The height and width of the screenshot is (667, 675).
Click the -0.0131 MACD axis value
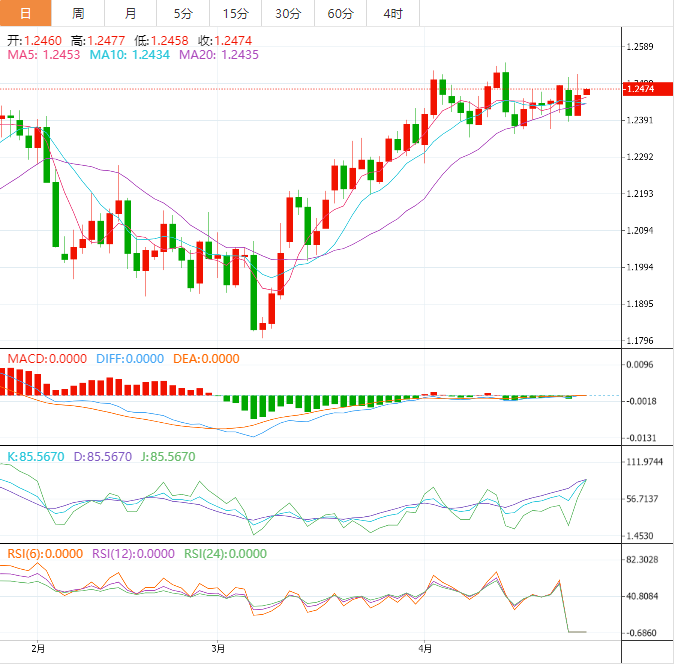[641, 438]
